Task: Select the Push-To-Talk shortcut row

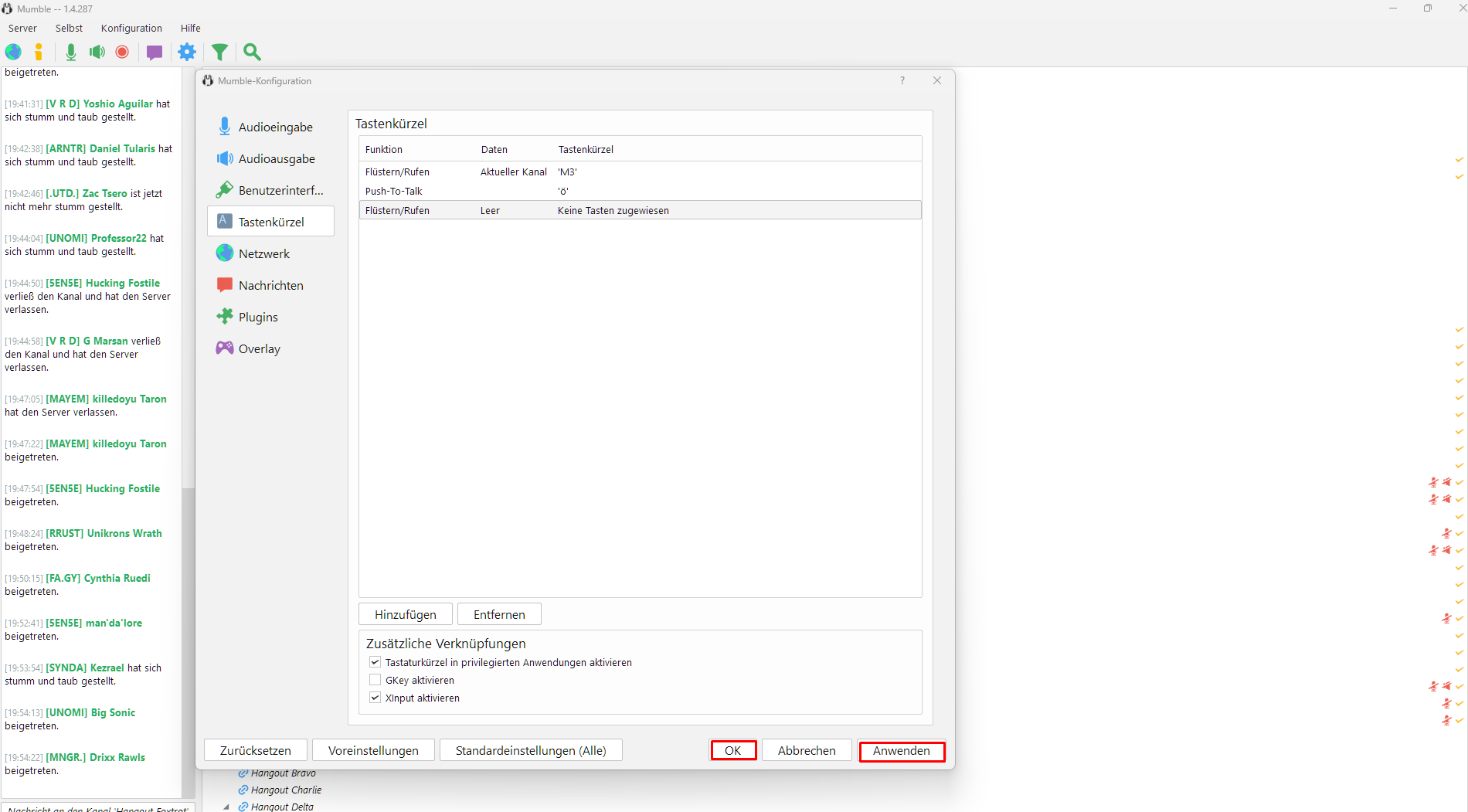Action: click(x=641, y=192)
